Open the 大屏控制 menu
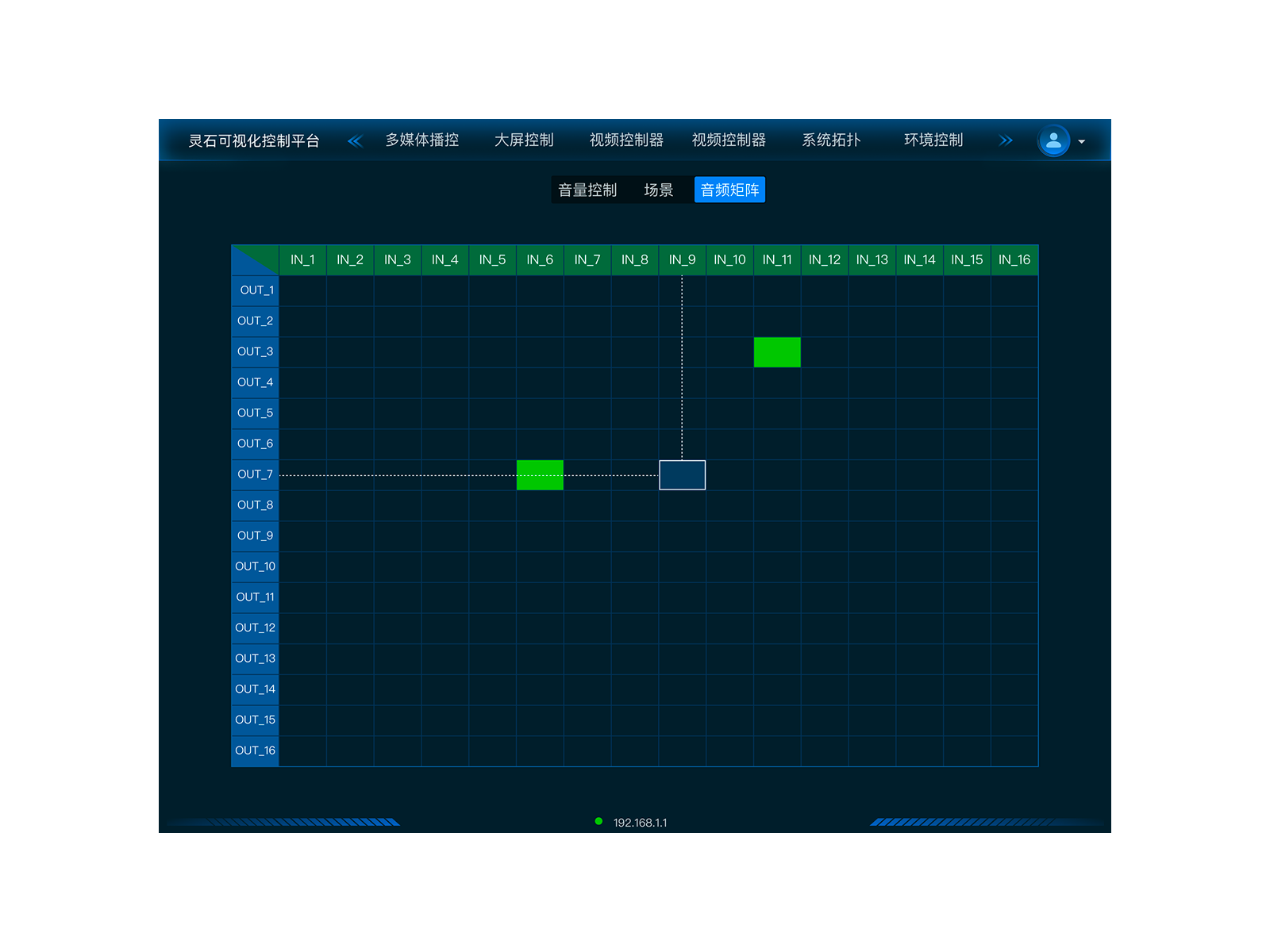This screenshot has height=952, width=1270. tap(524, 140)
